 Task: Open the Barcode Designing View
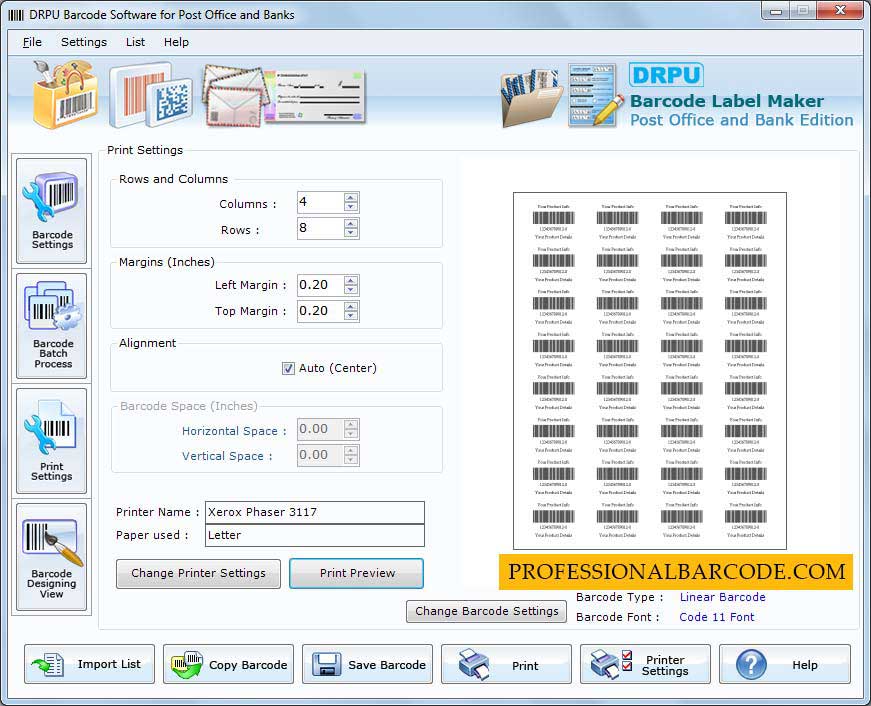click(51, 557)
